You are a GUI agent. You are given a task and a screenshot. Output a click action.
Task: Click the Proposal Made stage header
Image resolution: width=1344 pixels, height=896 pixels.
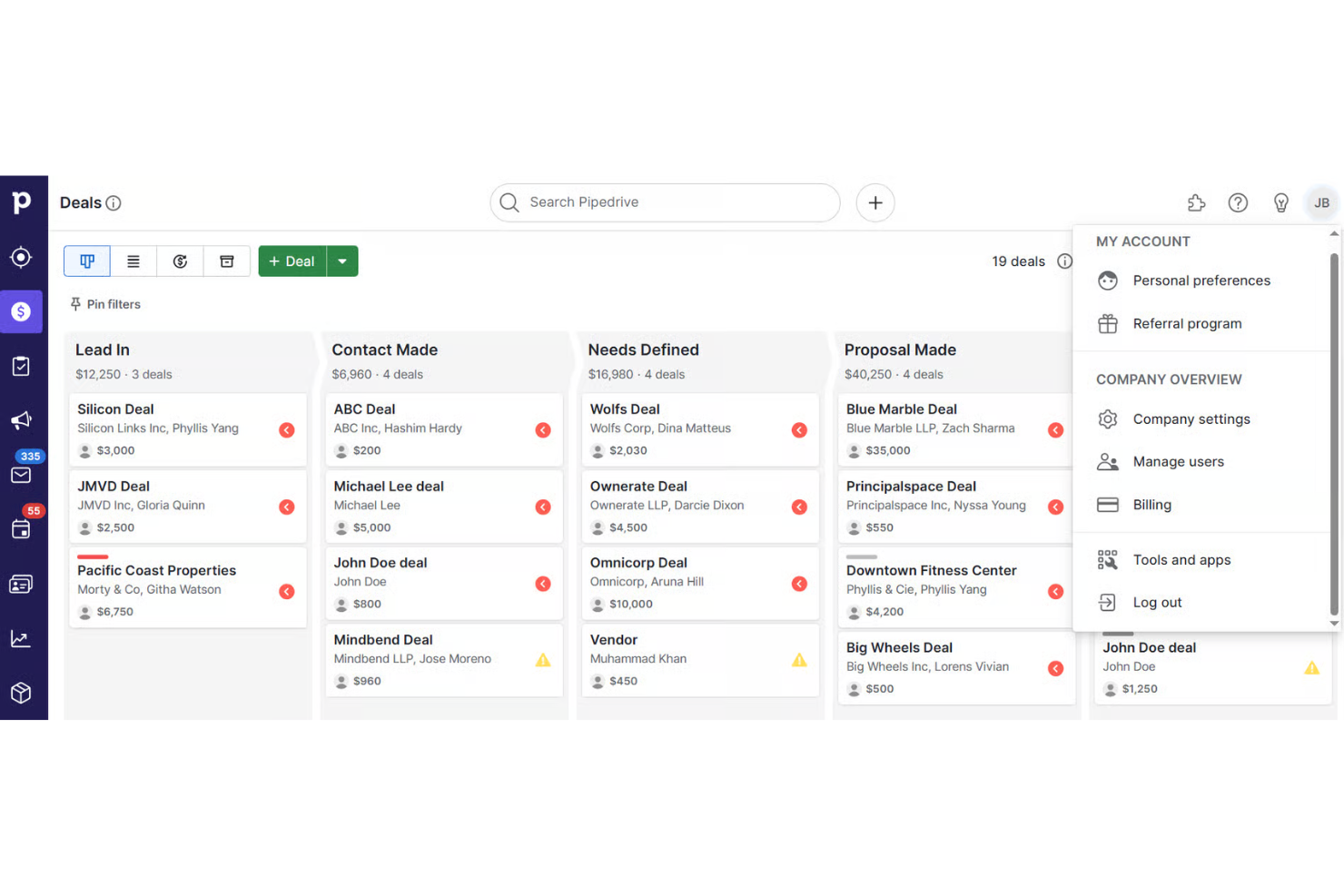click(x=900, y=350)
